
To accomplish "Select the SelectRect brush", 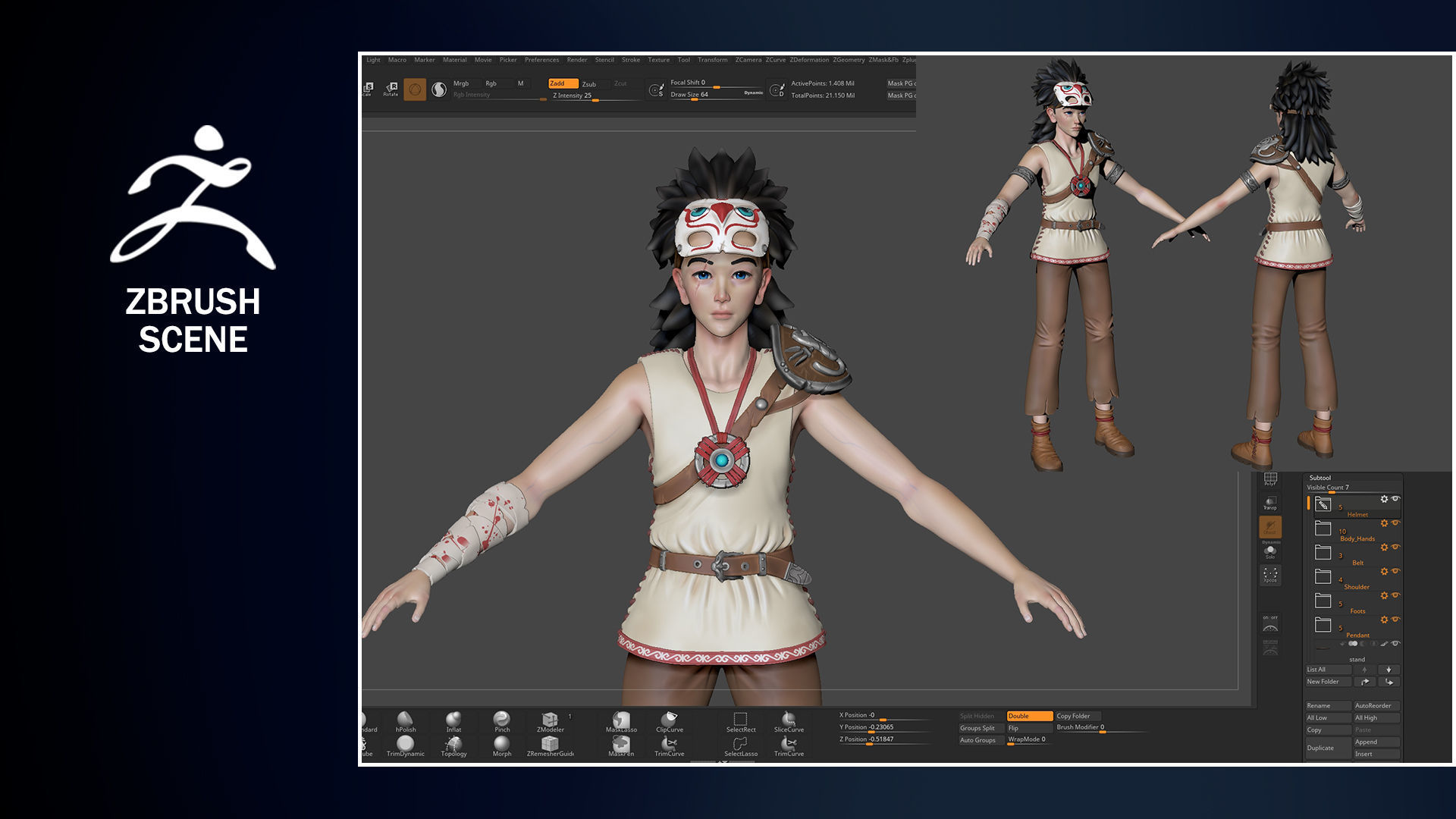I will pos(741,721).
